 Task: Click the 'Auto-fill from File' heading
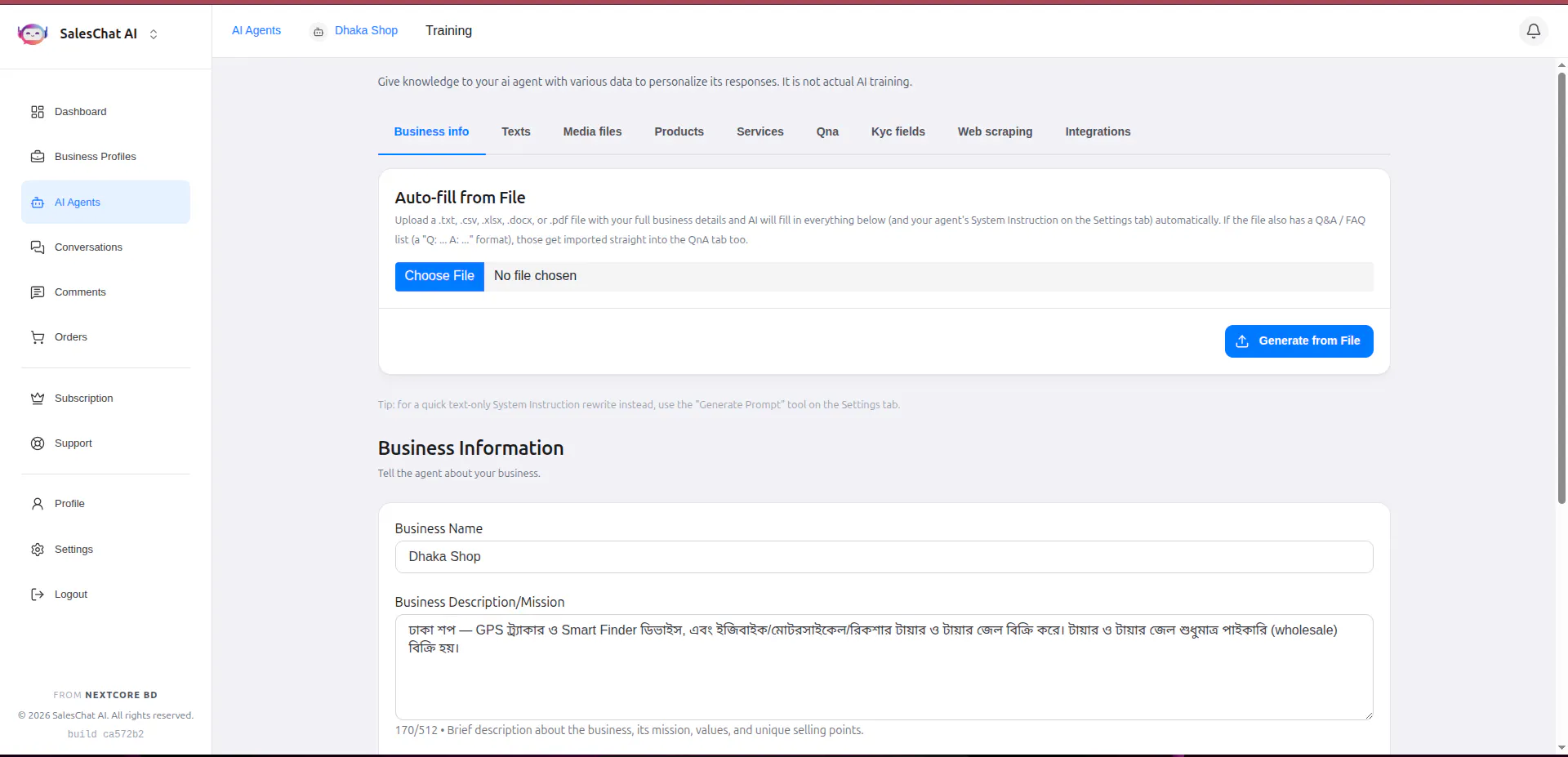[x=460, y=198]
